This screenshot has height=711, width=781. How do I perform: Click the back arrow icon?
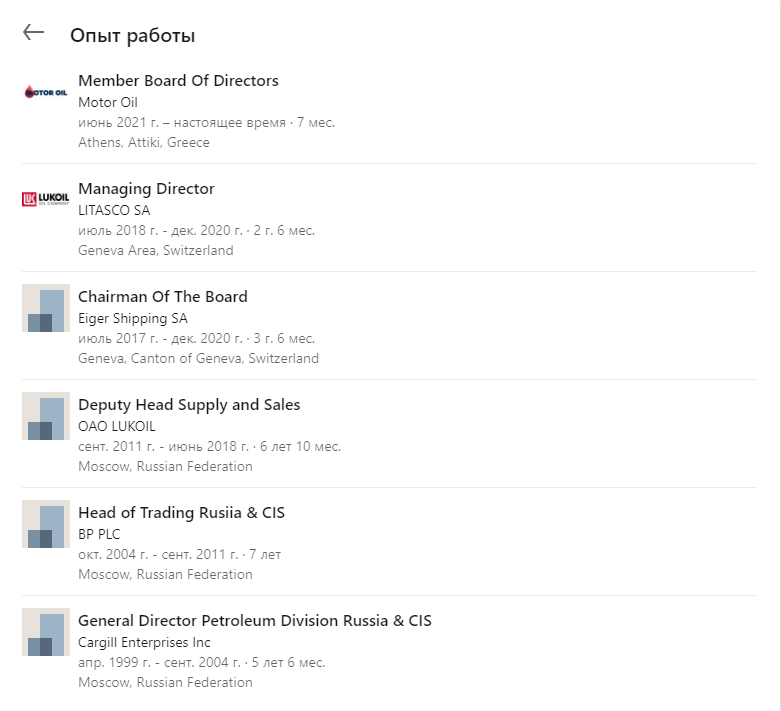tap(34, 32)
